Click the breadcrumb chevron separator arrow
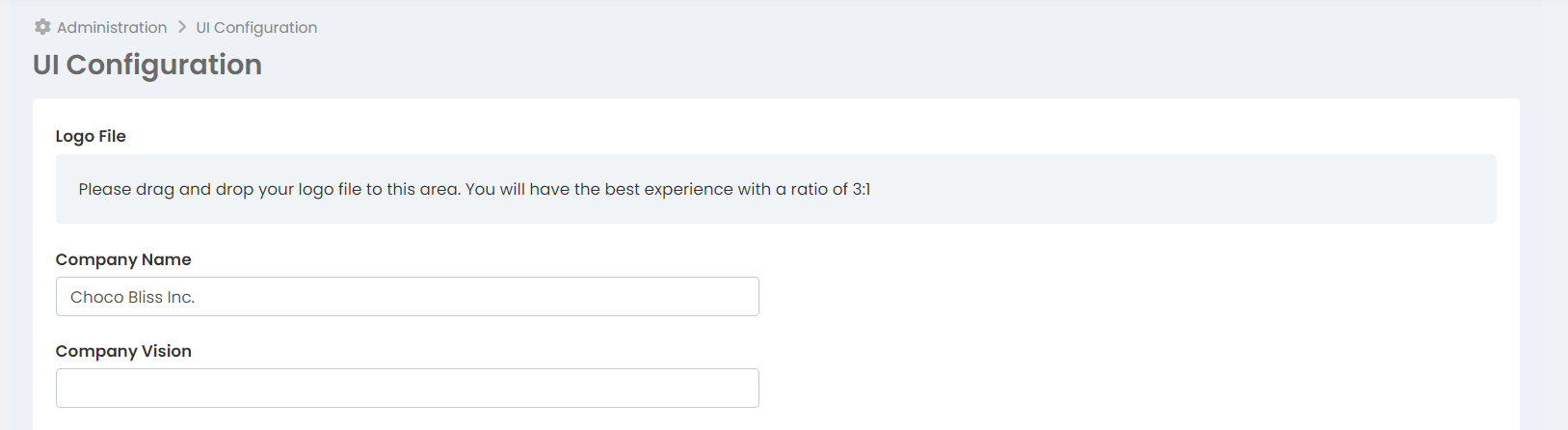The height and width of the screenshot is (430, 1568). [x=181, y=27]
